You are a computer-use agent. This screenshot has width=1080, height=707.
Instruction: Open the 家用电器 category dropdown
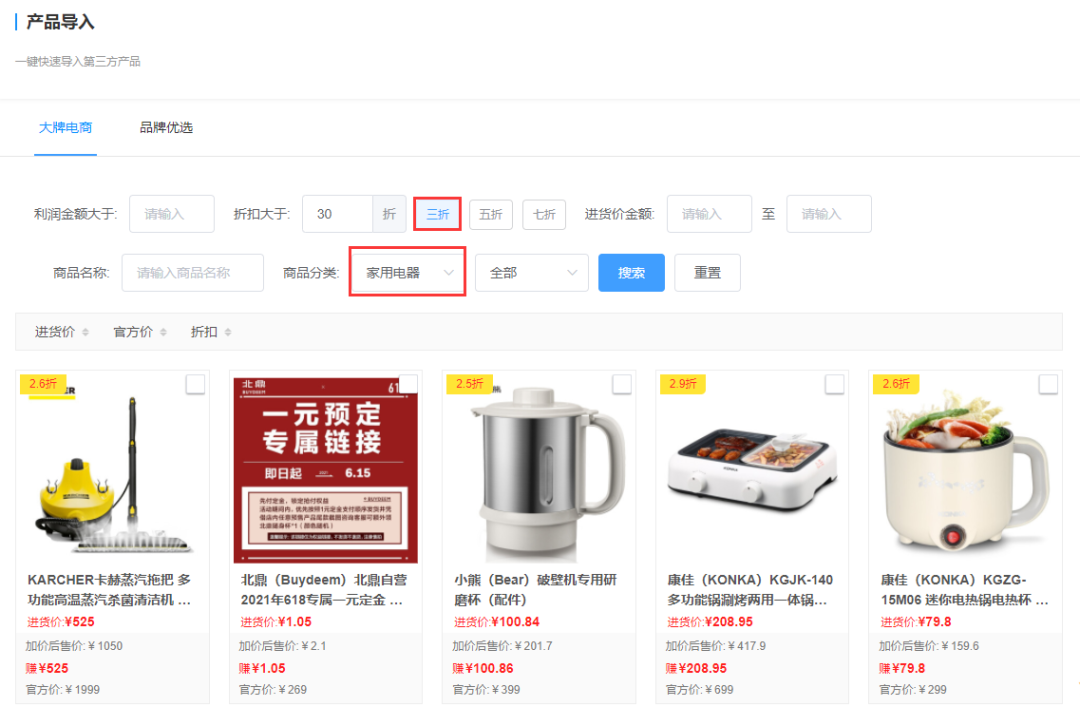click(408, 273)
